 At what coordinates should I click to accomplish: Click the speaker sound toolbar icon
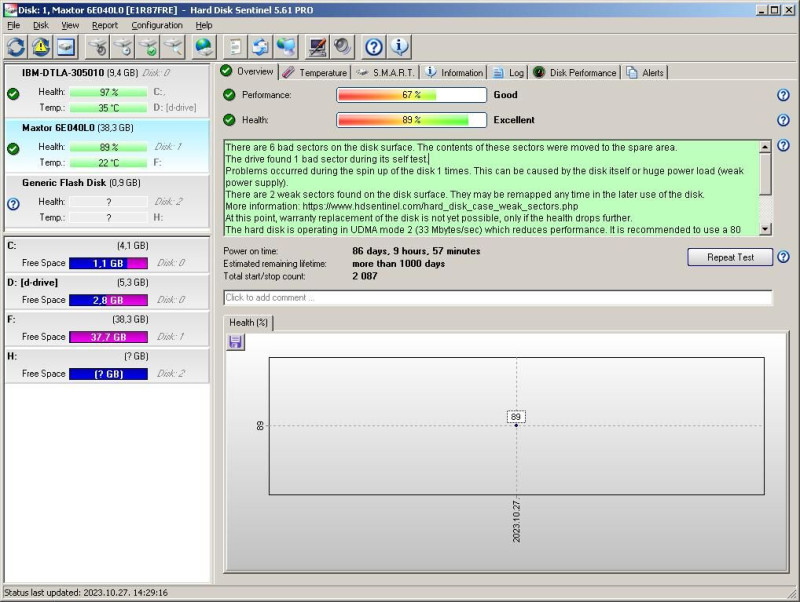point(342,47)
